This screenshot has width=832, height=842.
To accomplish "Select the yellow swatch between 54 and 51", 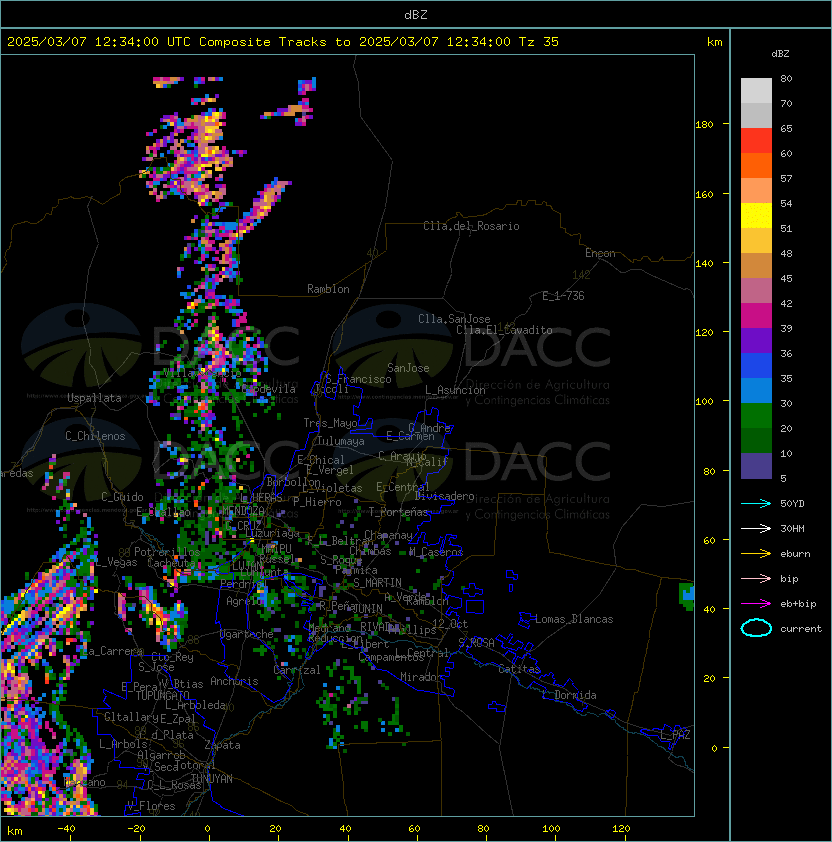I will (x=756, y=215).
